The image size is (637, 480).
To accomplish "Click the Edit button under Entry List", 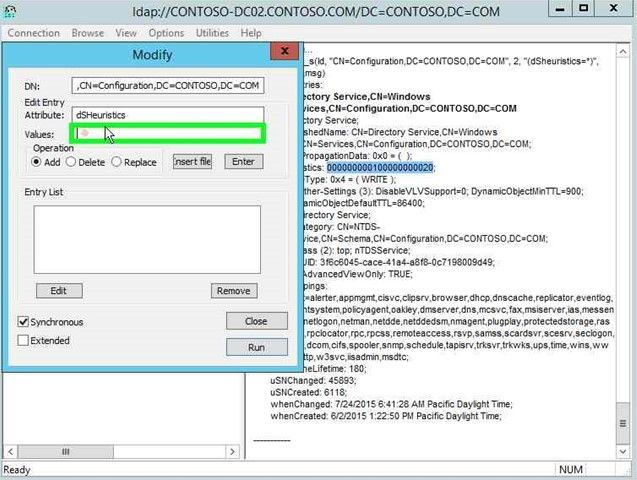I will (59, 291).
